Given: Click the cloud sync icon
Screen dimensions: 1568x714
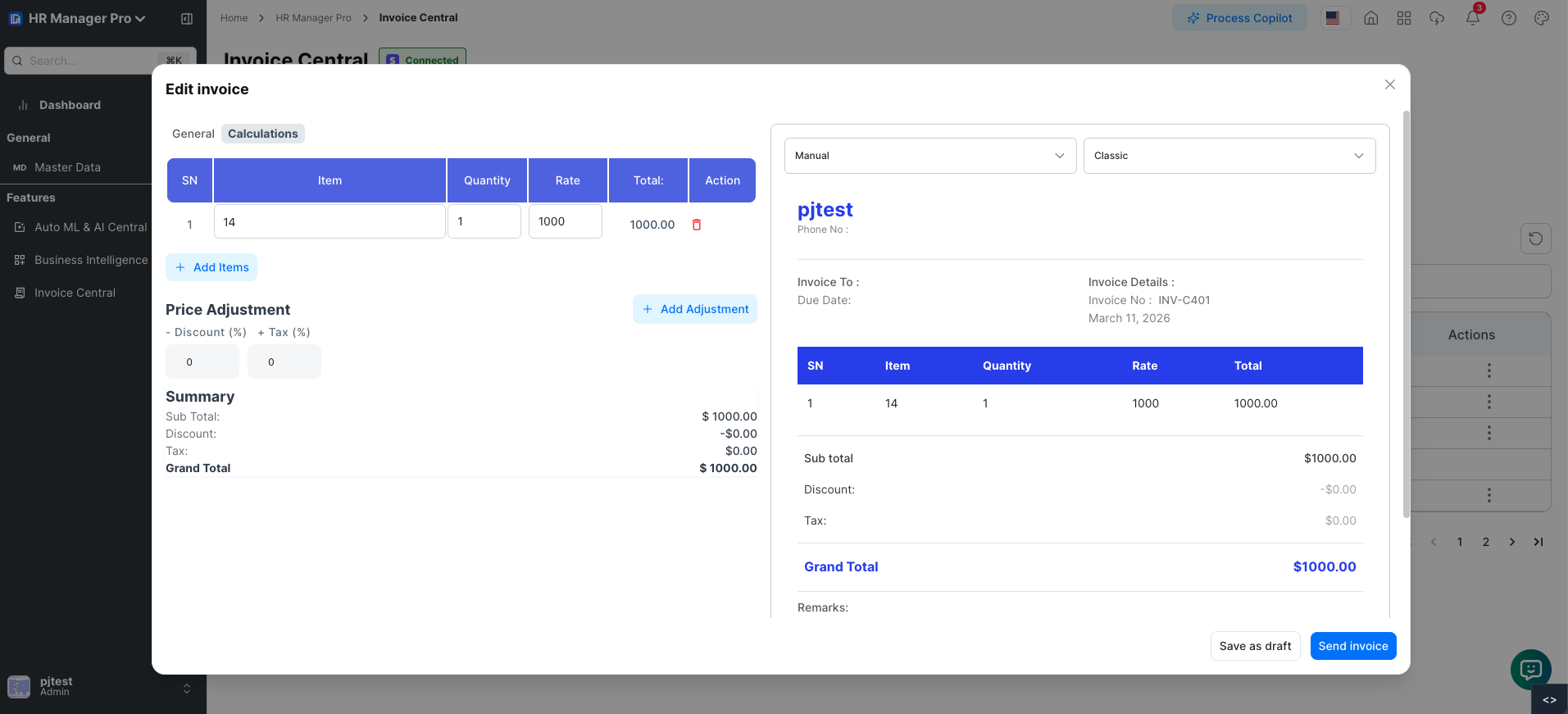Looking at the screenshot, I should (1437, 18).
